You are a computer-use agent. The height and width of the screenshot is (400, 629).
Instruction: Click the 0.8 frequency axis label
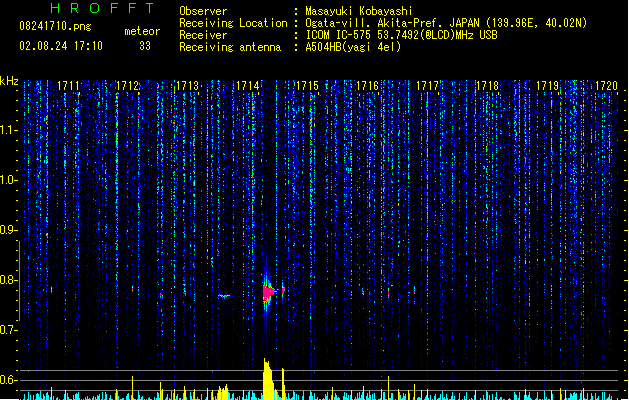8,280
